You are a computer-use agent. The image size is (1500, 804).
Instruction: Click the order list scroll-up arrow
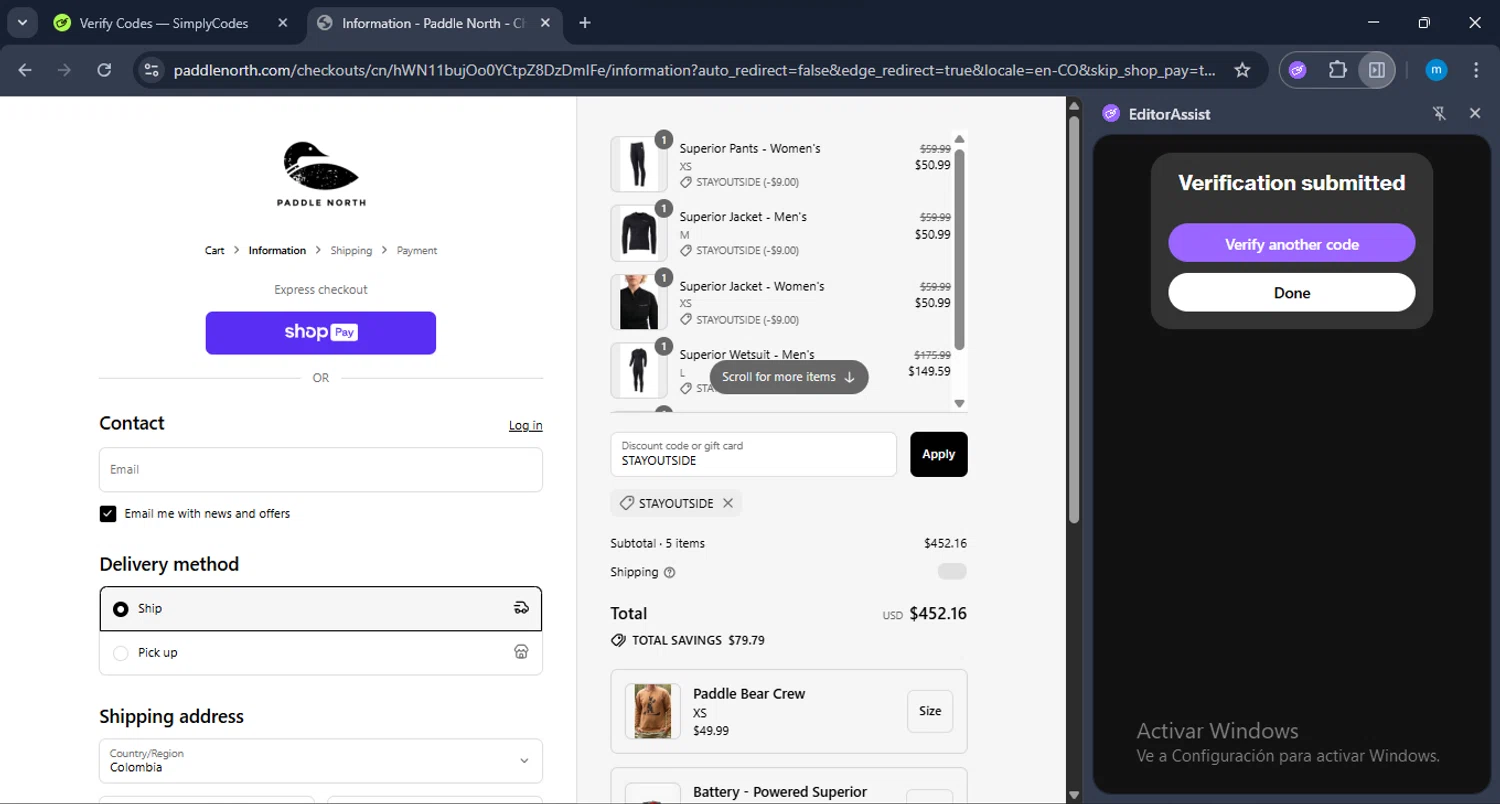click(x=959, y=139)
